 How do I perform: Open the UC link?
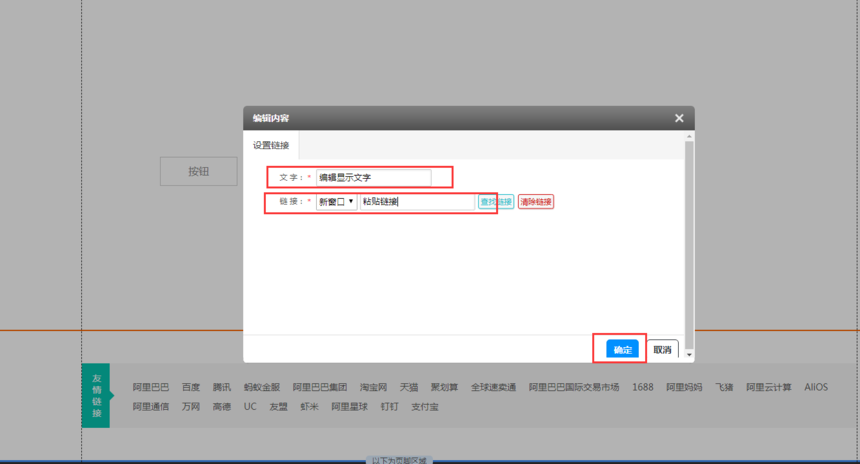tap(250, 407)
